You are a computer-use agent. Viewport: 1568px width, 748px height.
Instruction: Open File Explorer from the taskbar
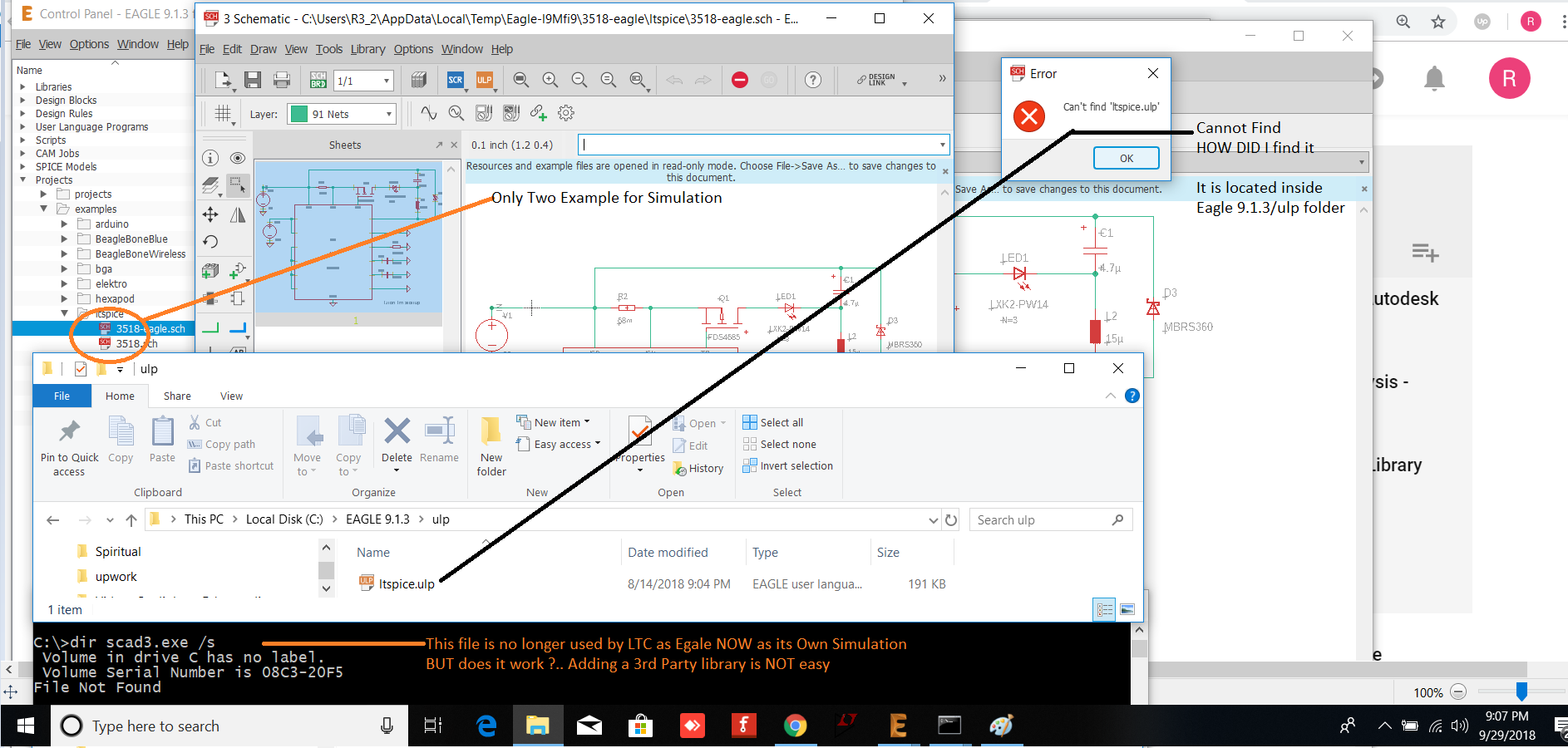coord(537,726)
